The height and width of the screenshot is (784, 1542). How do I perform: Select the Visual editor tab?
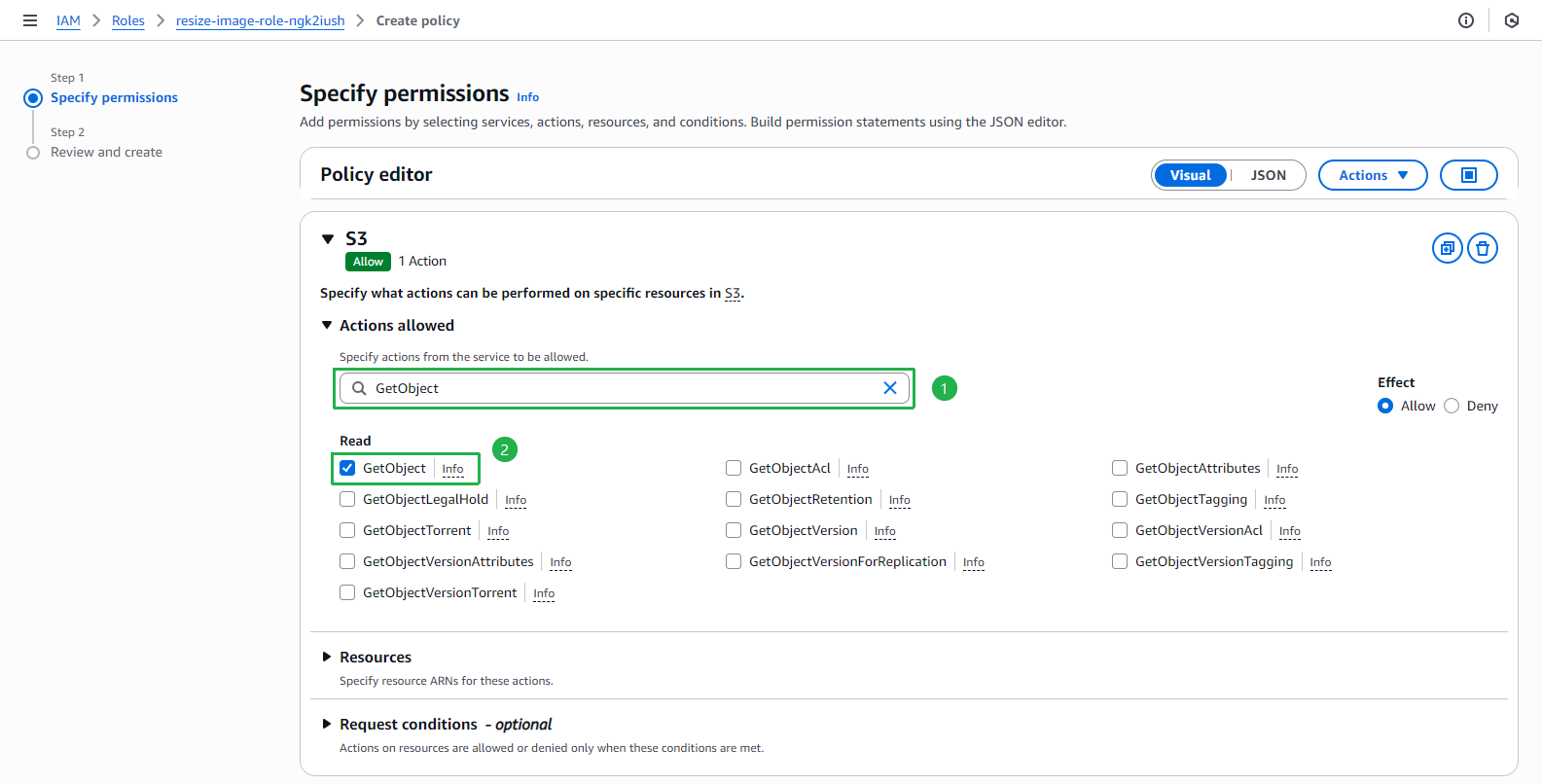coord(1191,175)
